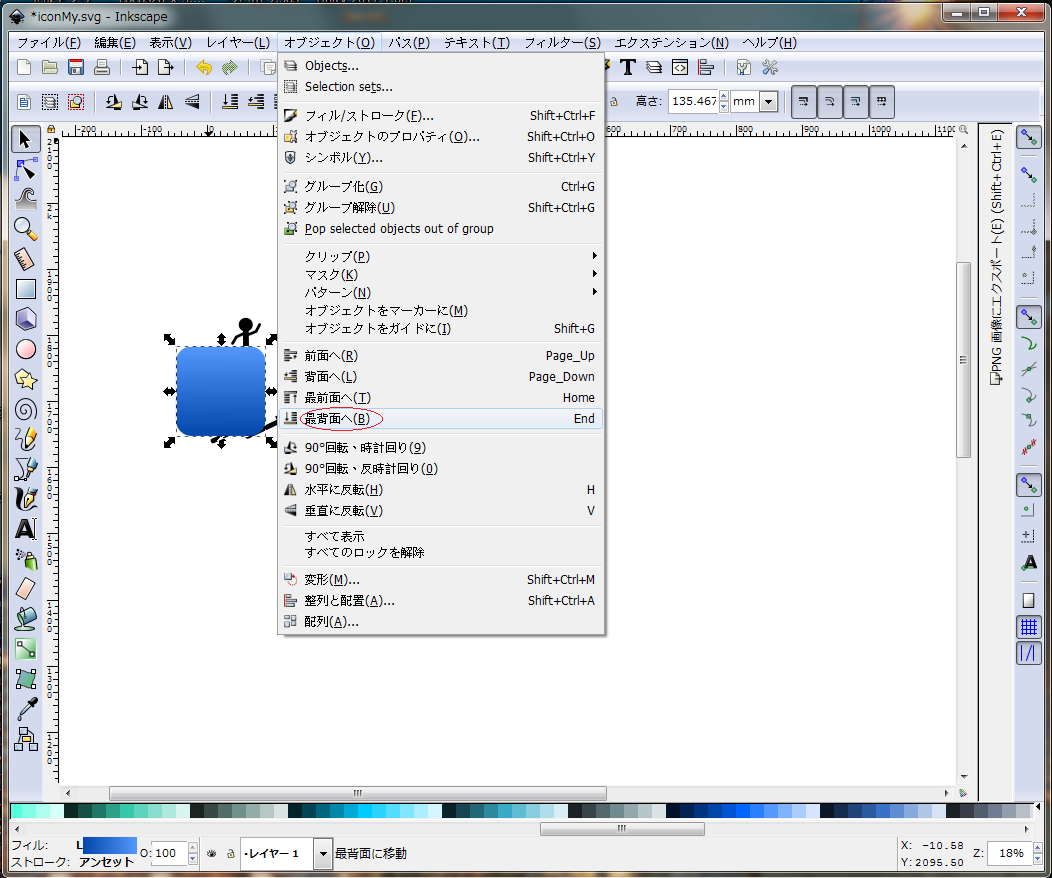Viewport: 1052px width, 878px height.
Task: Open XML editor from command bar
Action: click(680, 67)
